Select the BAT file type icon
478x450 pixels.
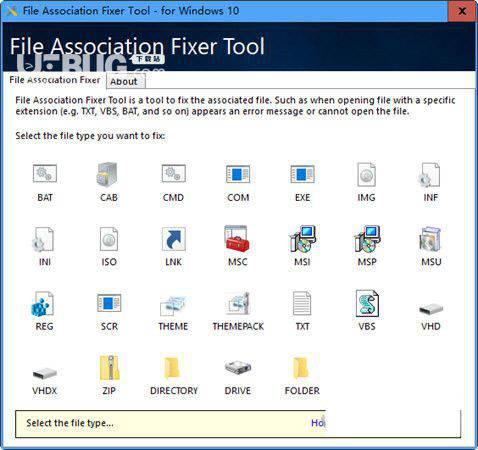click(x=45, y=174)
